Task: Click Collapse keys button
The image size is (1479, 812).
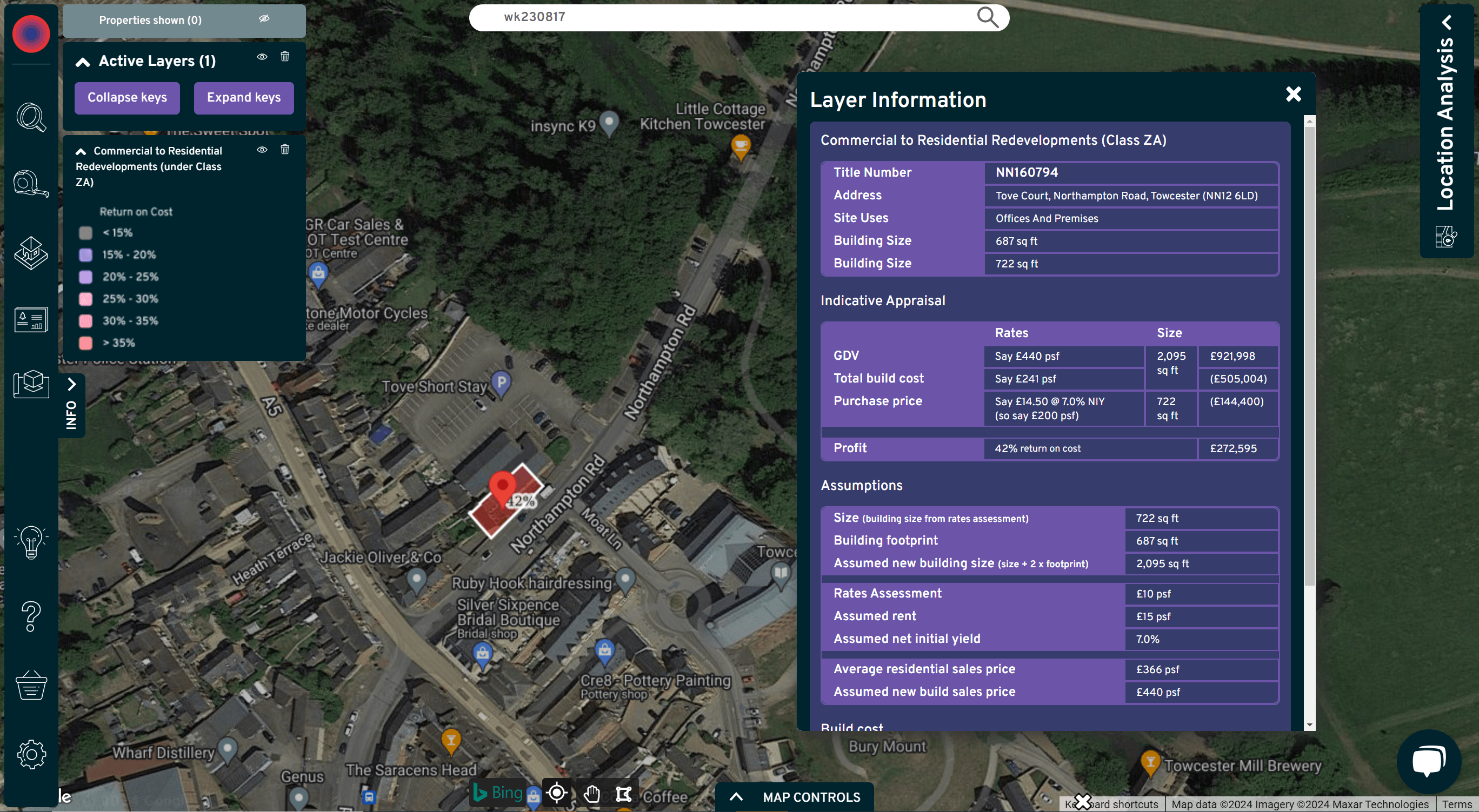Action: (127, 98)
